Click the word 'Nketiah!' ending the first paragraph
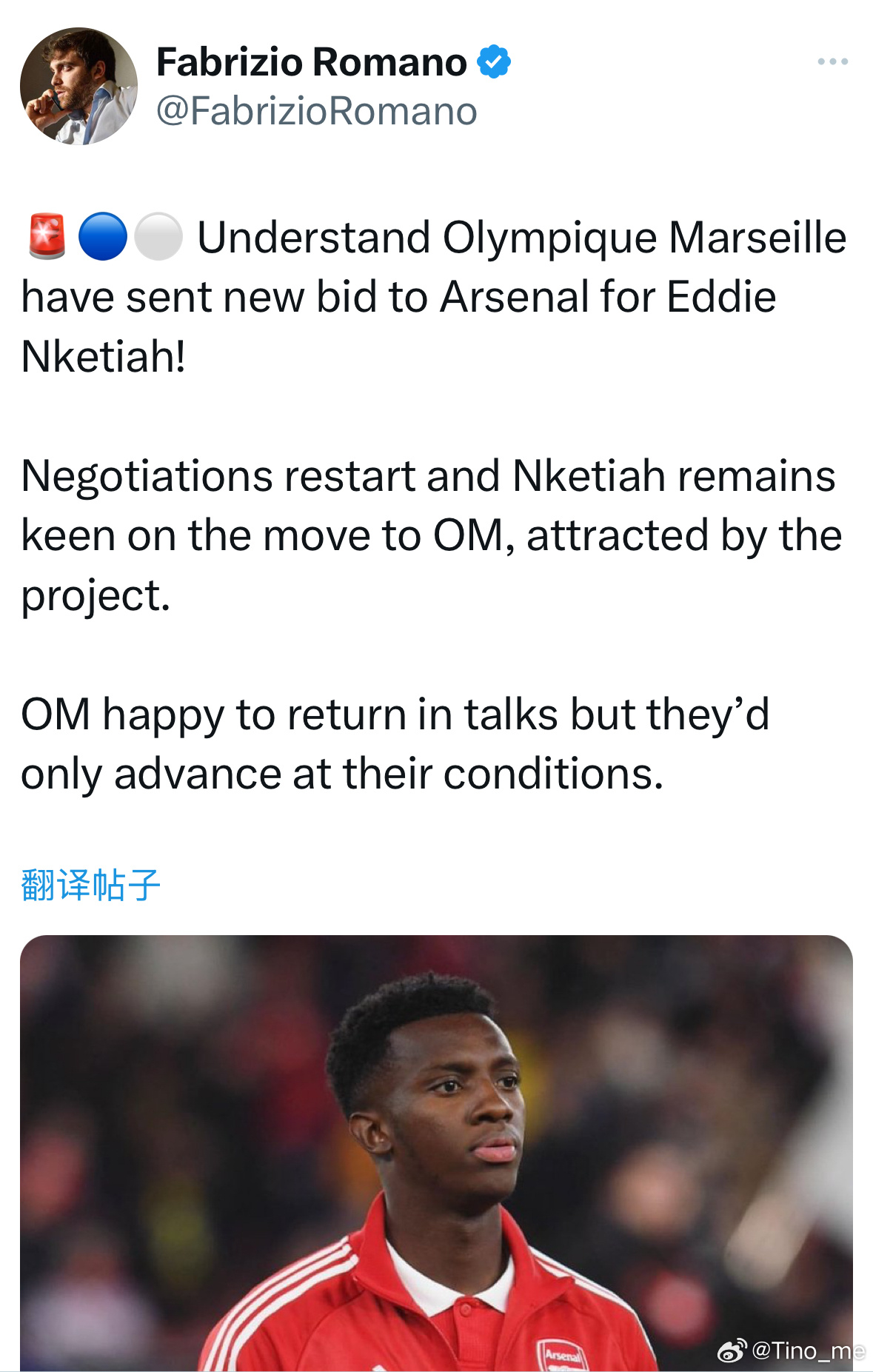The height and width of the screenshot is (1372, 873). point(103,357)
